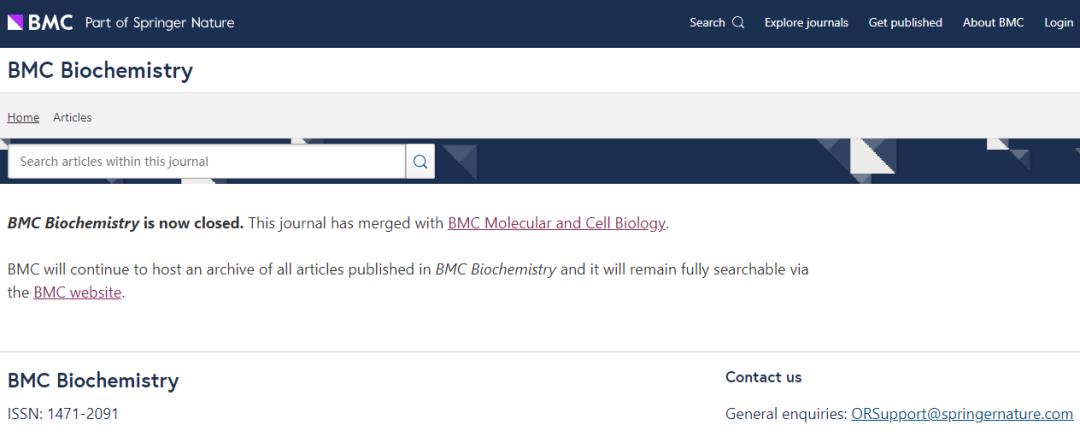Screen dimensions: 1080x437
Task: Select the BMC Biochemistry footer heading
Action: (x=93, y=380)
